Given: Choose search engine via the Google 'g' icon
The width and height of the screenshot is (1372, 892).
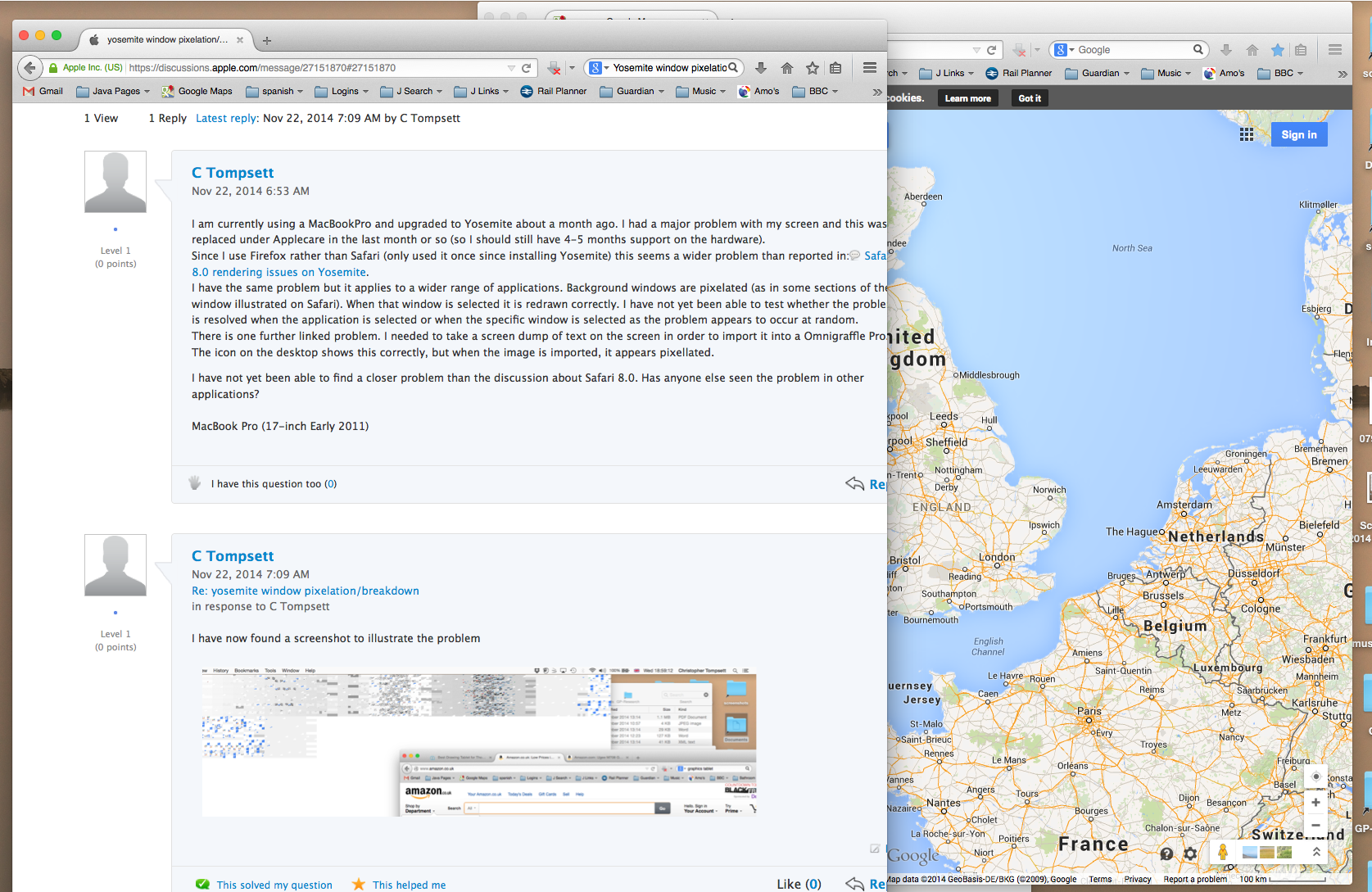Looking at the screenshot, I should pos(599,68).
